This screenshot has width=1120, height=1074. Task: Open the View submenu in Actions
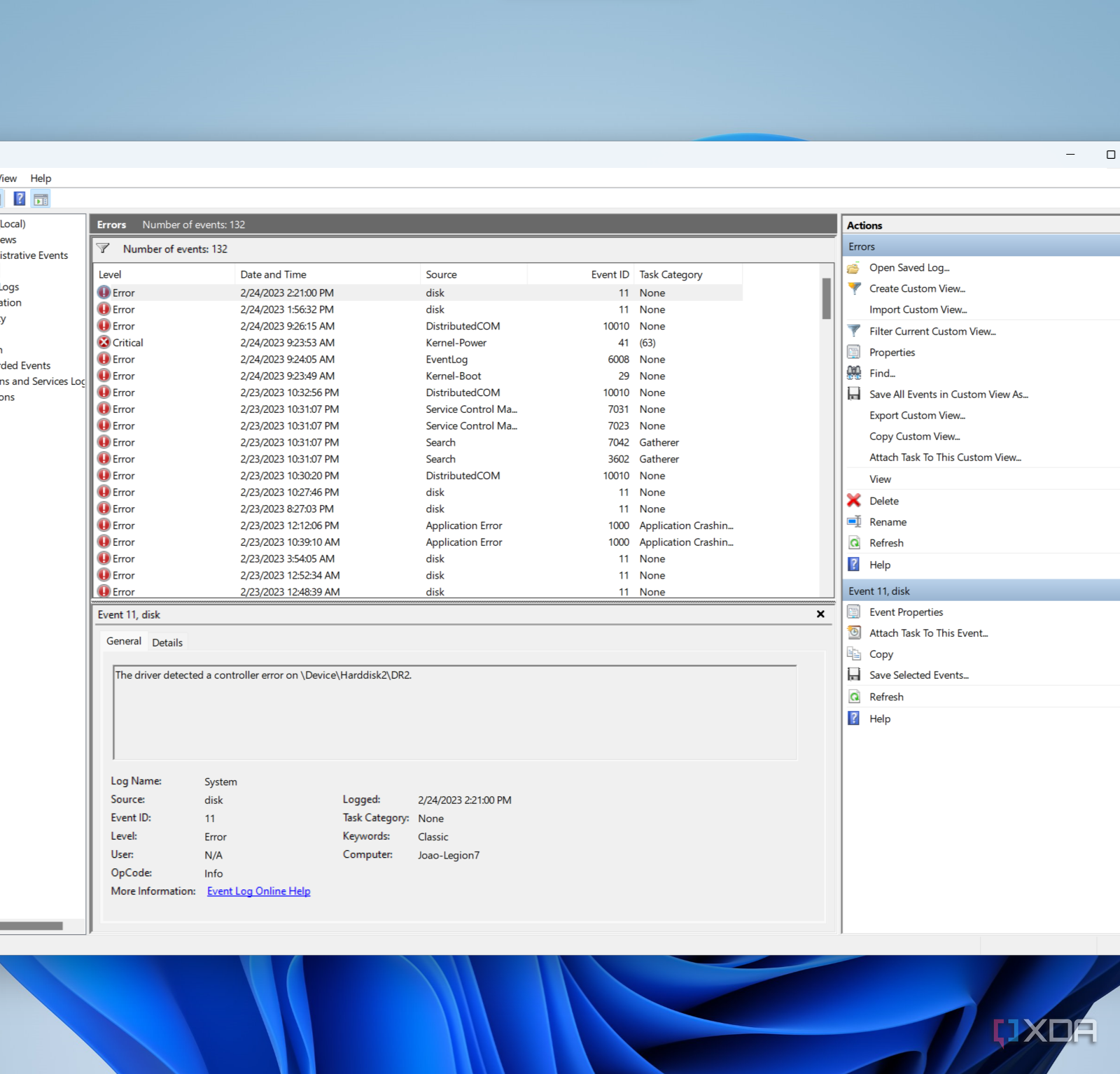pyautogui.click(x=880, y=479)
